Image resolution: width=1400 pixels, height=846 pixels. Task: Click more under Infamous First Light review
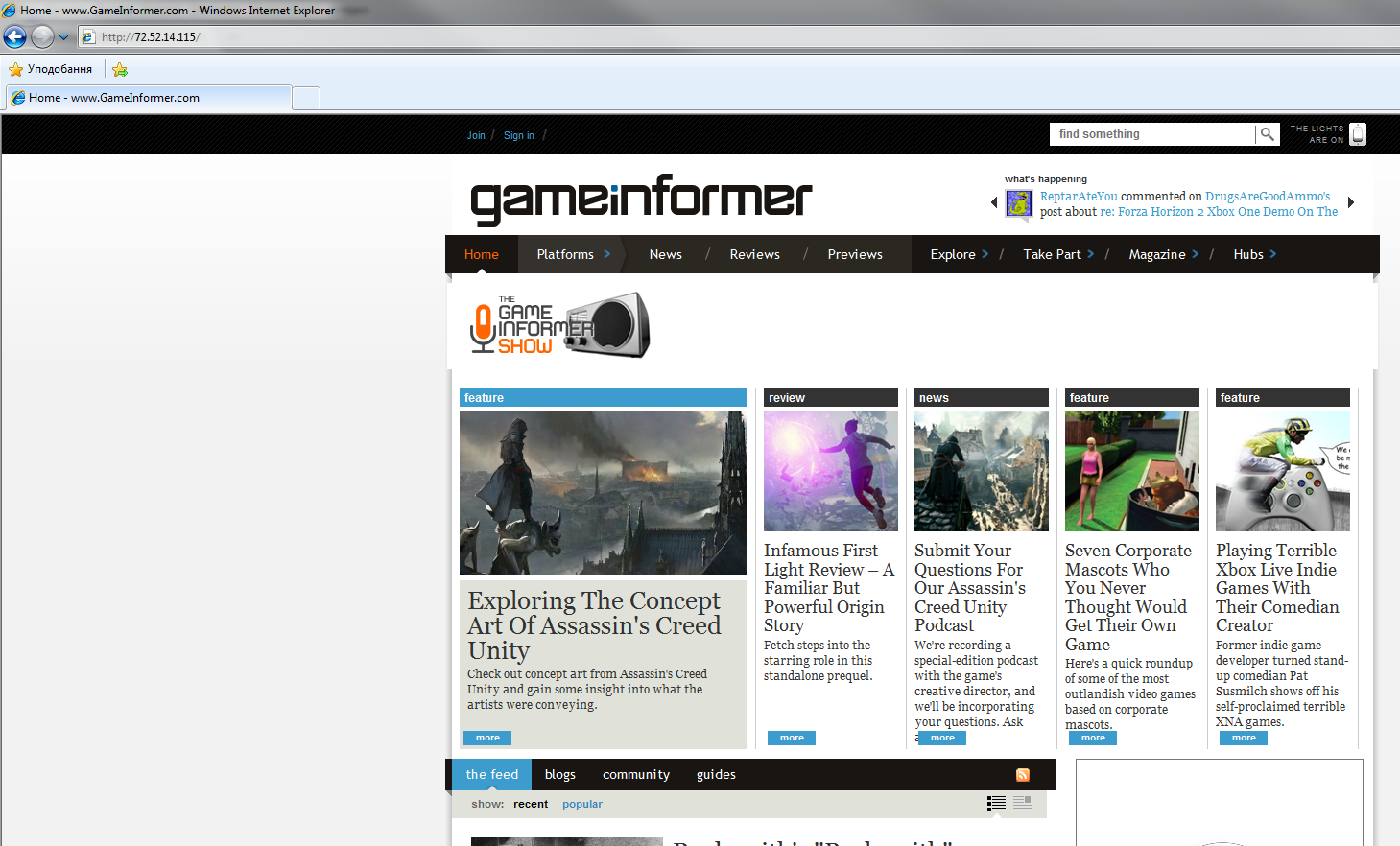(x=792, y=738)
